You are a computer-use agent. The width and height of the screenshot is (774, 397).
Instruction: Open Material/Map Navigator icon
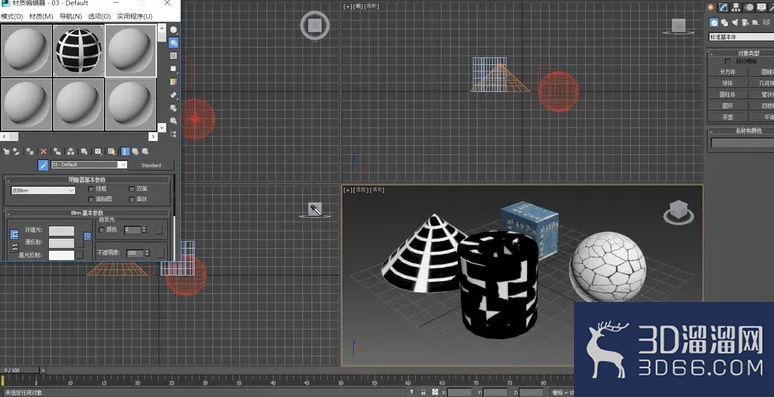tap(174, 134)
